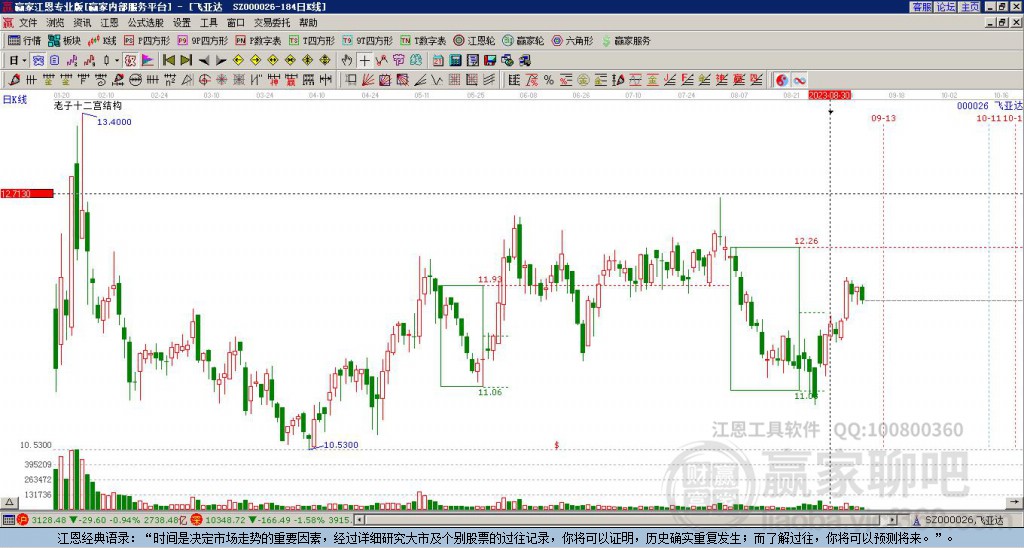Select the horizontal circle-with-line drawing tool
The height and width of the screenshot is (548, 1024).
(135, 80)
